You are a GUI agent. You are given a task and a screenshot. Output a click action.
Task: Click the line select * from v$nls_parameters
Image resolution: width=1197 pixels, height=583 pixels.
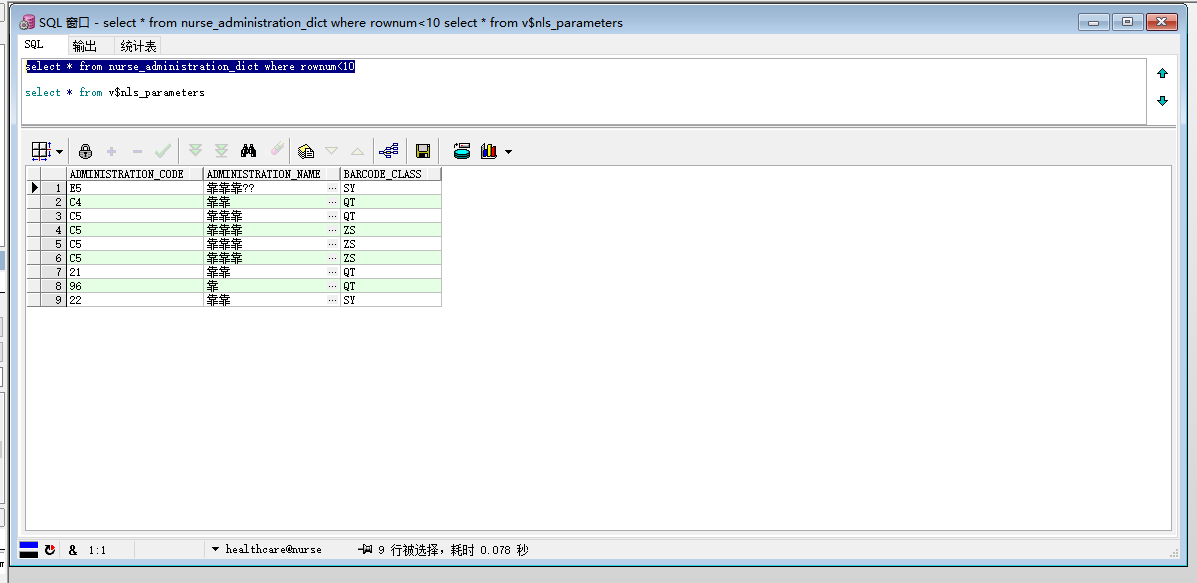click(115, 92)
